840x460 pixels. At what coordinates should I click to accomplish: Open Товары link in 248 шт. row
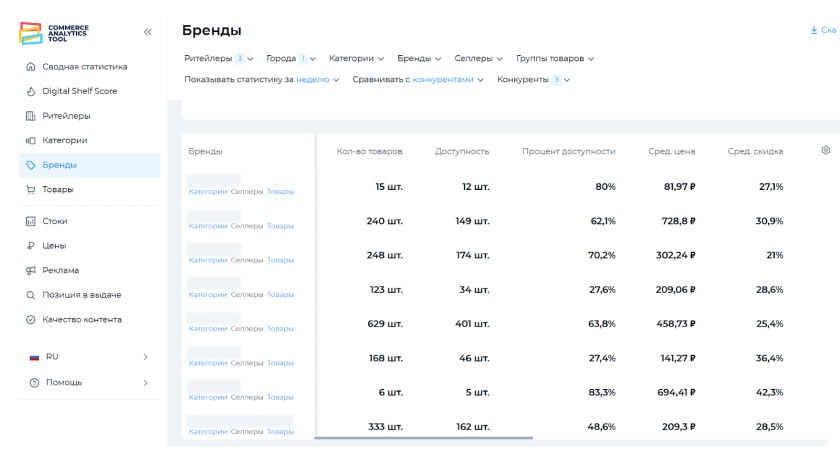click(x=280, y=260)
